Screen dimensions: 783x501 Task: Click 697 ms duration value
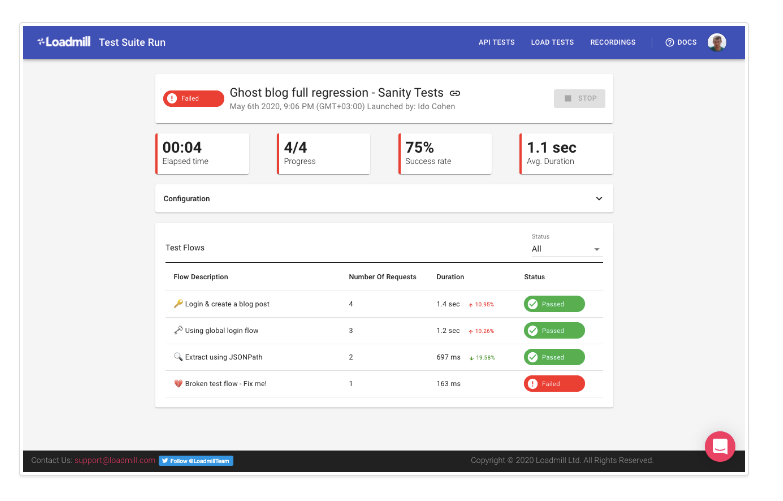click(x=448, y=357)
